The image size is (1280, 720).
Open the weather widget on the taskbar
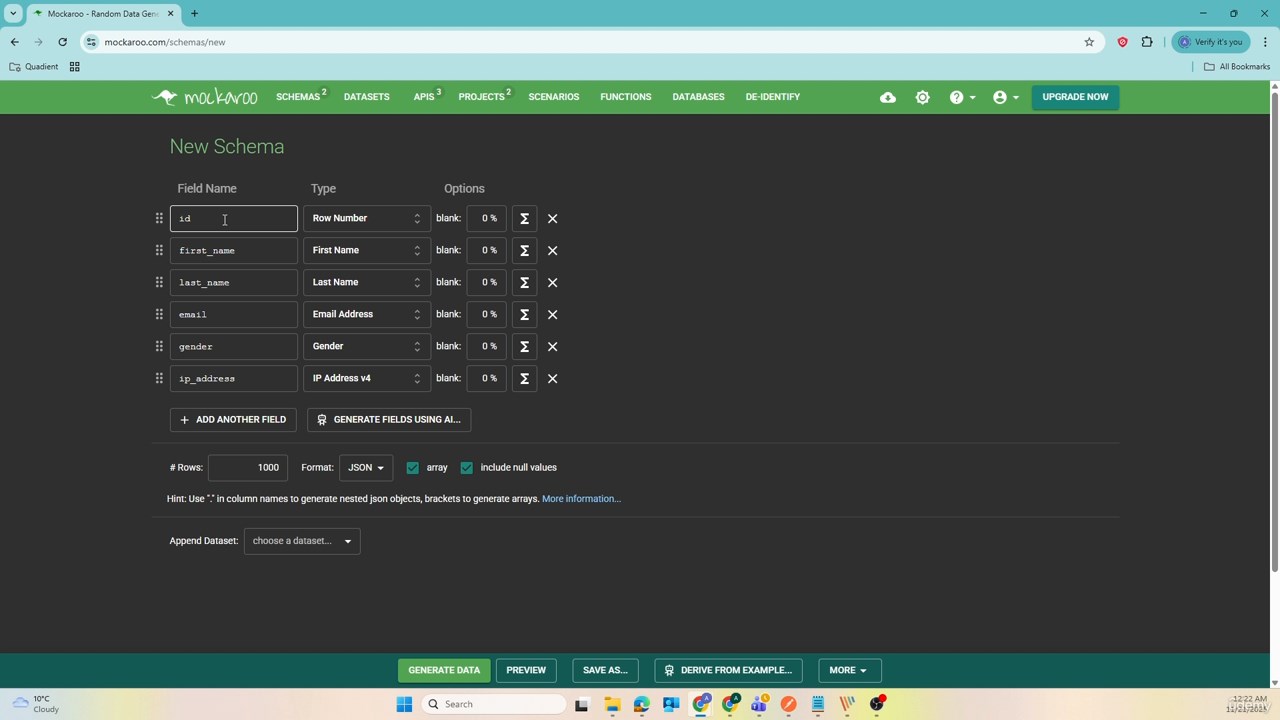(36, 704)
